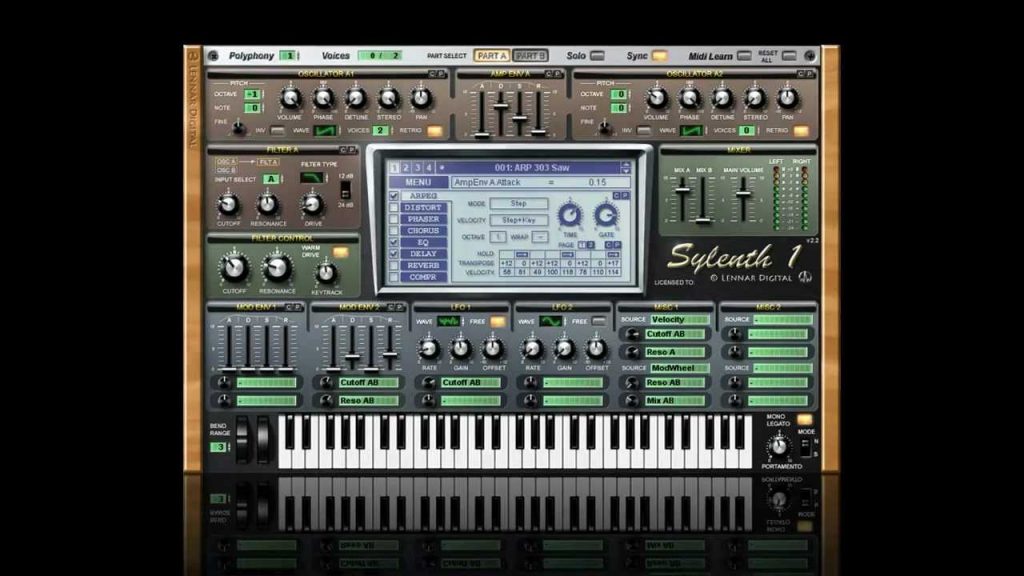This screenshot has height=576, width=1024.
Task: Open the display MENU button
Action: 418,182
